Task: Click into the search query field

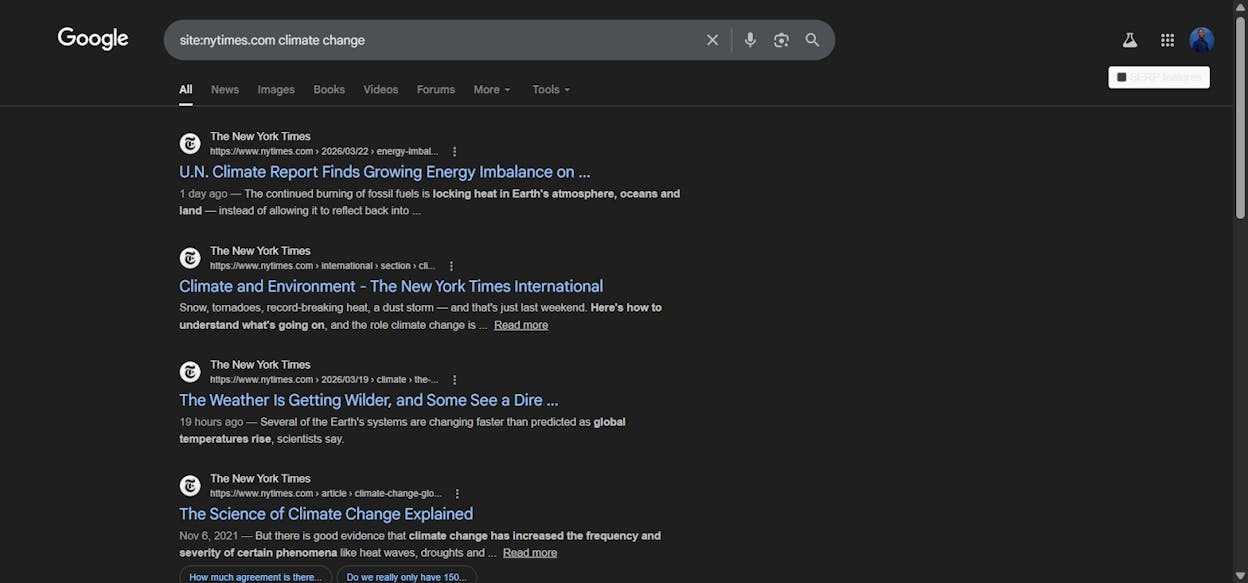Action: click(x=435, y=40)
